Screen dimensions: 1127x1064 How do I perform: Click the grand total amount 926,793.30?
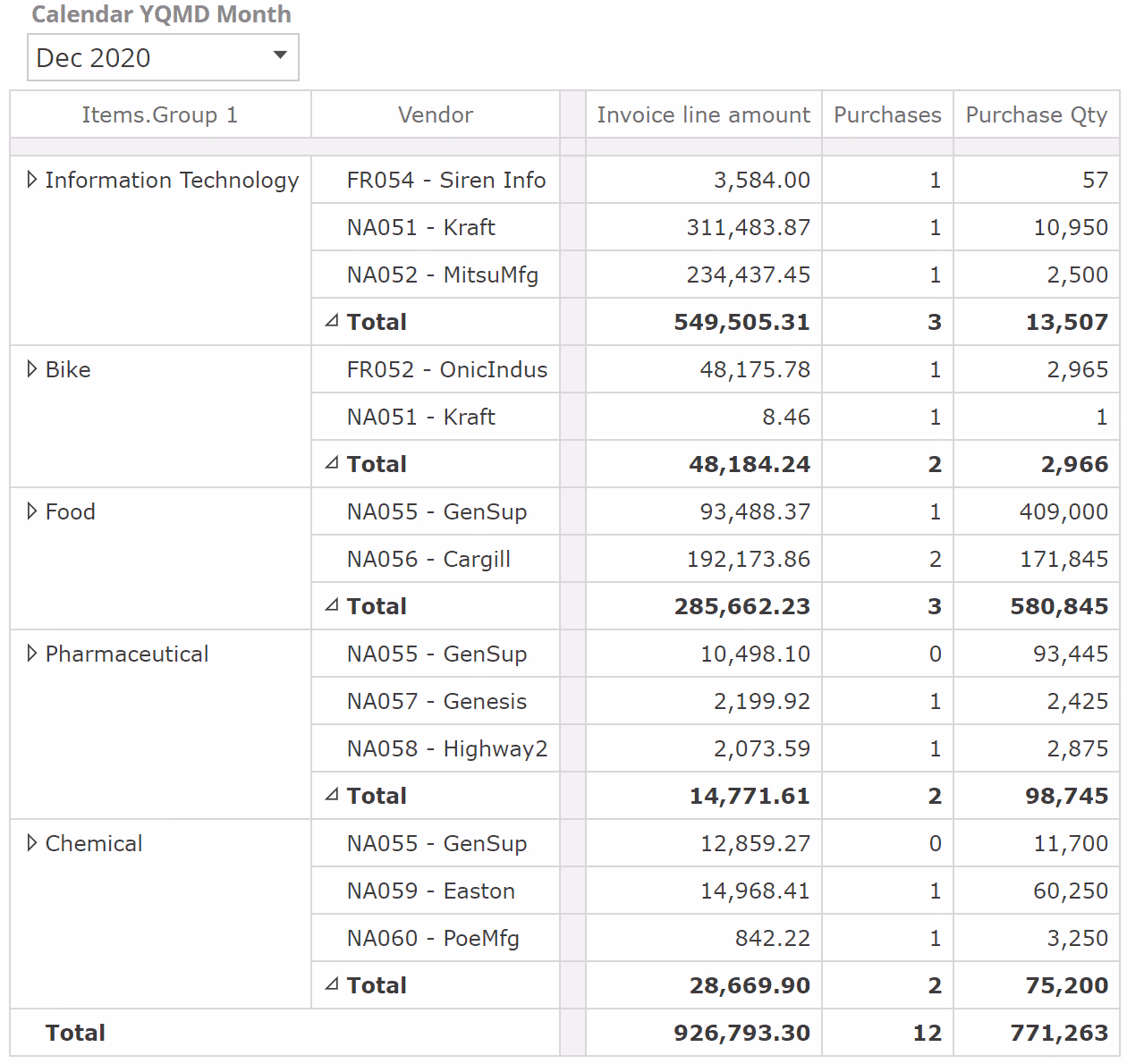[741, 1033]
